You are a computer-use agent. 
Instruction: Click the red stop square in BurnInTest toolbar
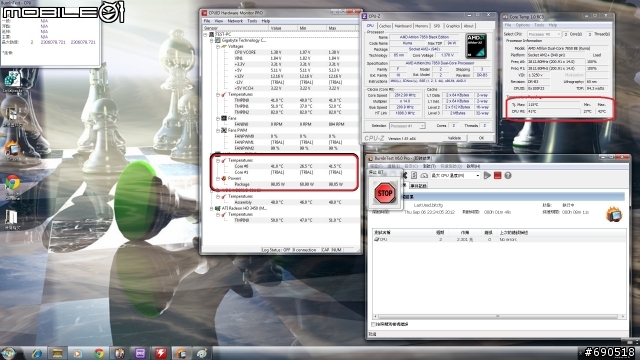point(497,176)
